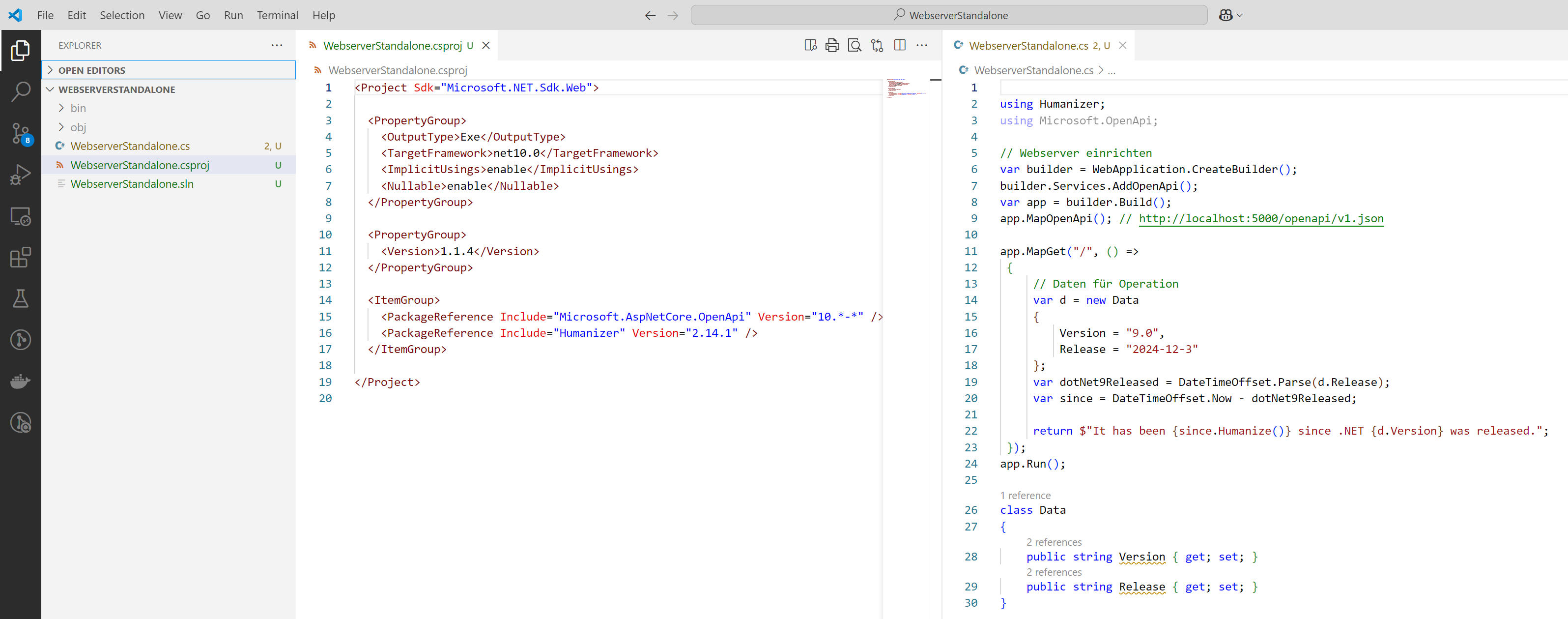Click the '1 reference' code lens above class Data

click(1025, 495)
